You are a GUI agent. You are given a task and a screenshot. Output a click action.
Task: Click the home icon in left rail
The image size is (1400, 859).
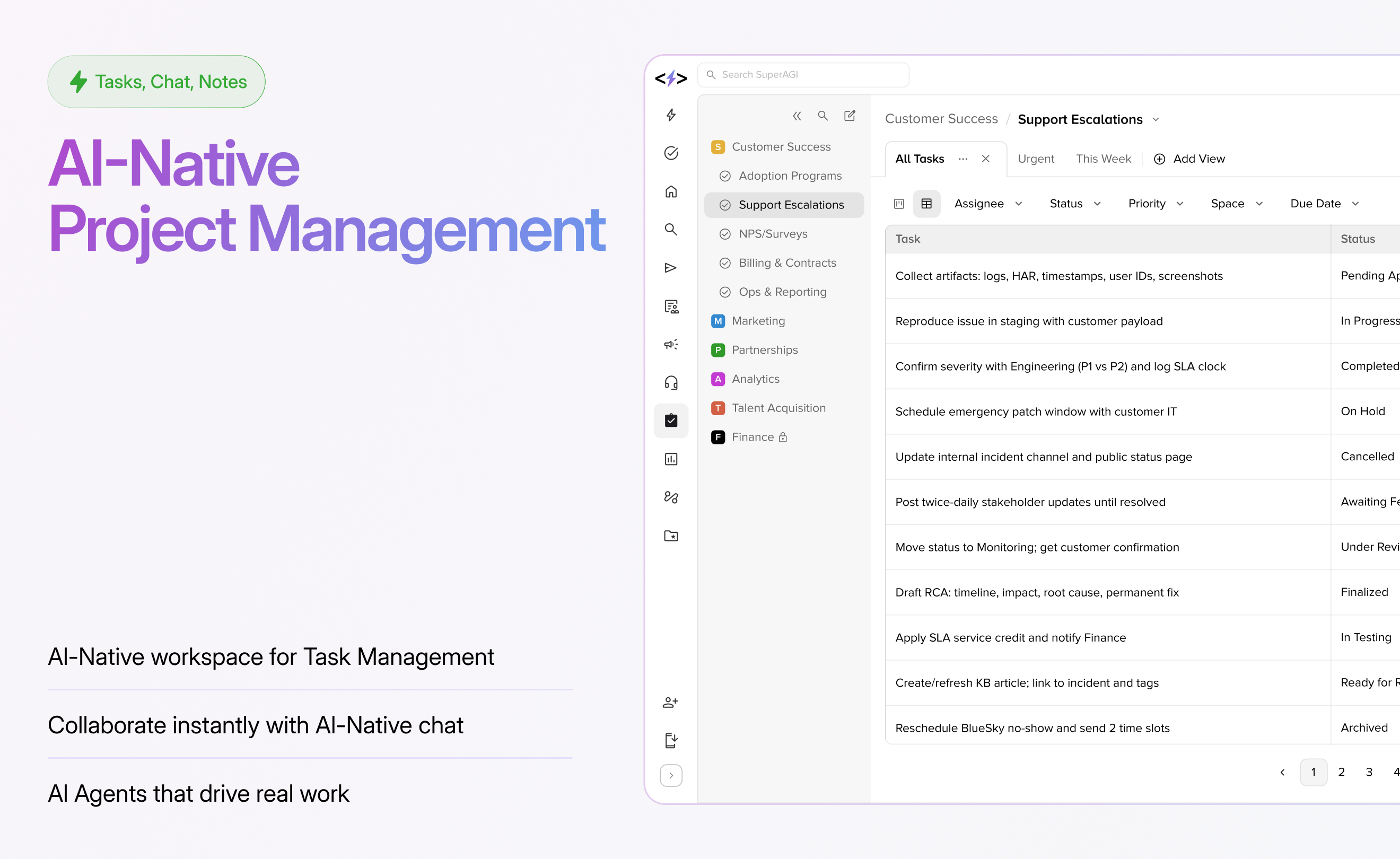[671, 191]
